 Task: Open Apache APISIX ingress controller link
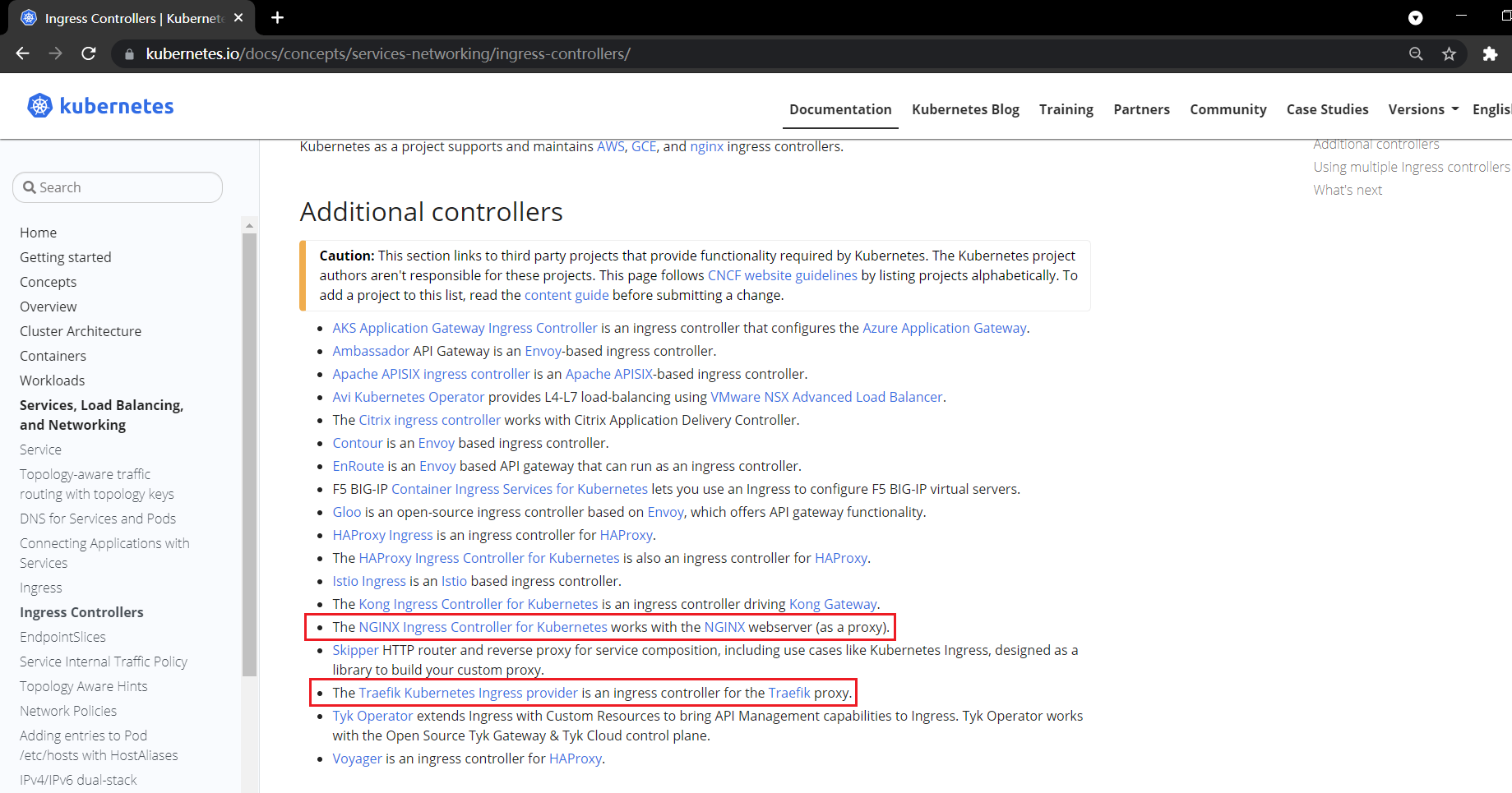coord(431,374)
